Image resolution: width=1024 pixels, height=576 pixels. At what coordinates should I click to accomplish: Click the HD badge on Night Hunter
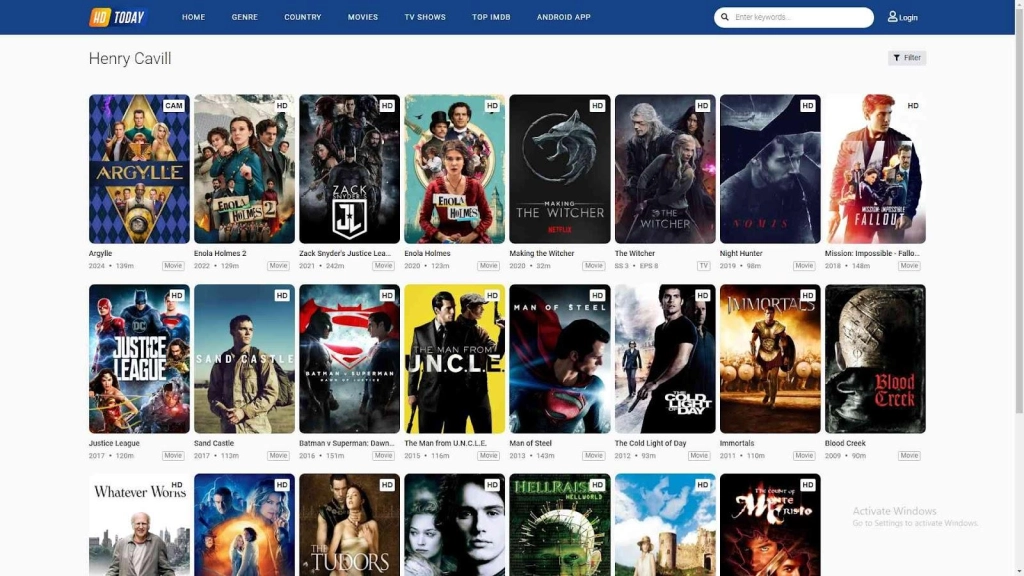808,105
